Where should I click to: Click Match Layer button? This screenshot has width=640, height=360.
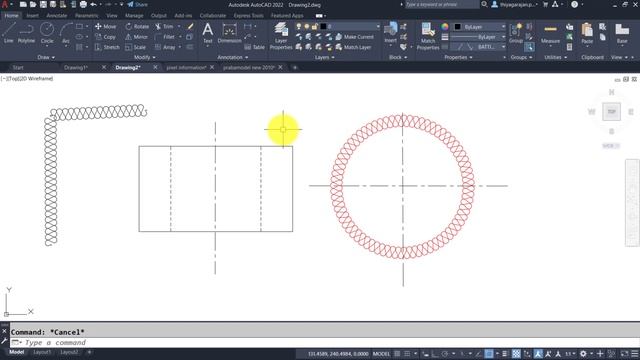(353, 47)
